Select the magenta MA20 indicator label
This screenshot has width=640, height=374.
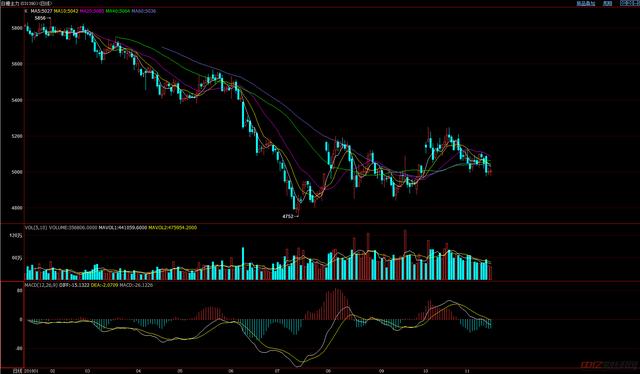(92, 11)
